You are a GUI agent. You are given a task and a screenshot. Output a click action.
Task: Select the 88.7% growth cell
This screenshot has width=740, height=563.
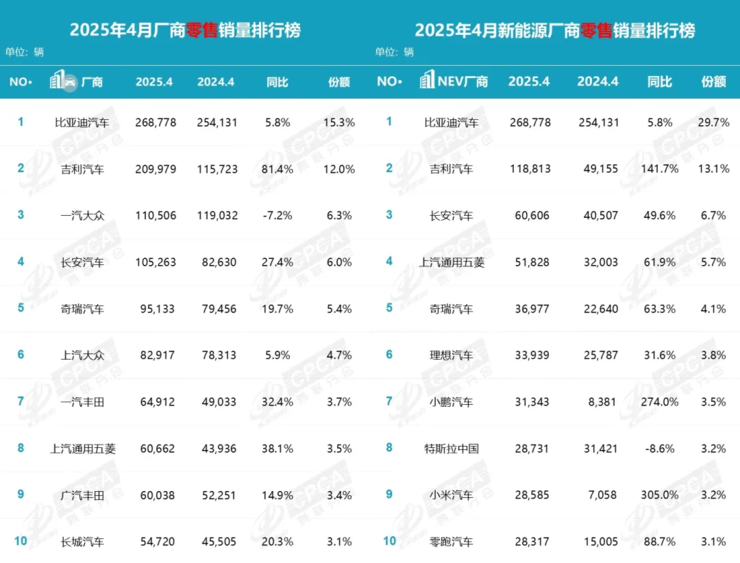click(659, 542)
